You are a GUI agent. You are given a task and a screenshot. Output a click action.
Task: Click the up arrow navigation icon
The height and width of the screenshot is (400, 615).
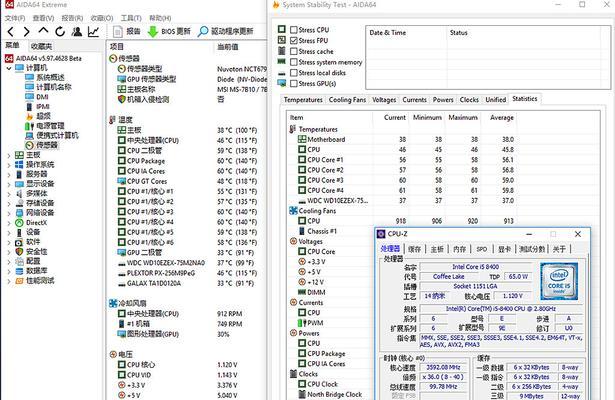click(x=43, y=31)
